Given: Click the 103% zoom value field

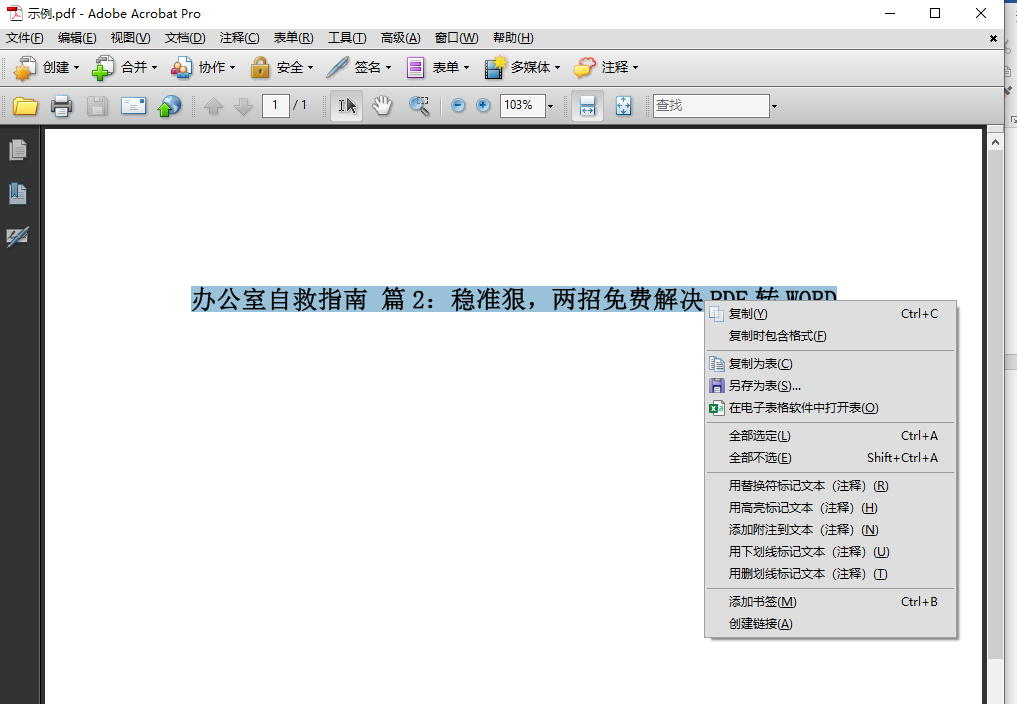Looking at the screenshot, I should (522, 105).
